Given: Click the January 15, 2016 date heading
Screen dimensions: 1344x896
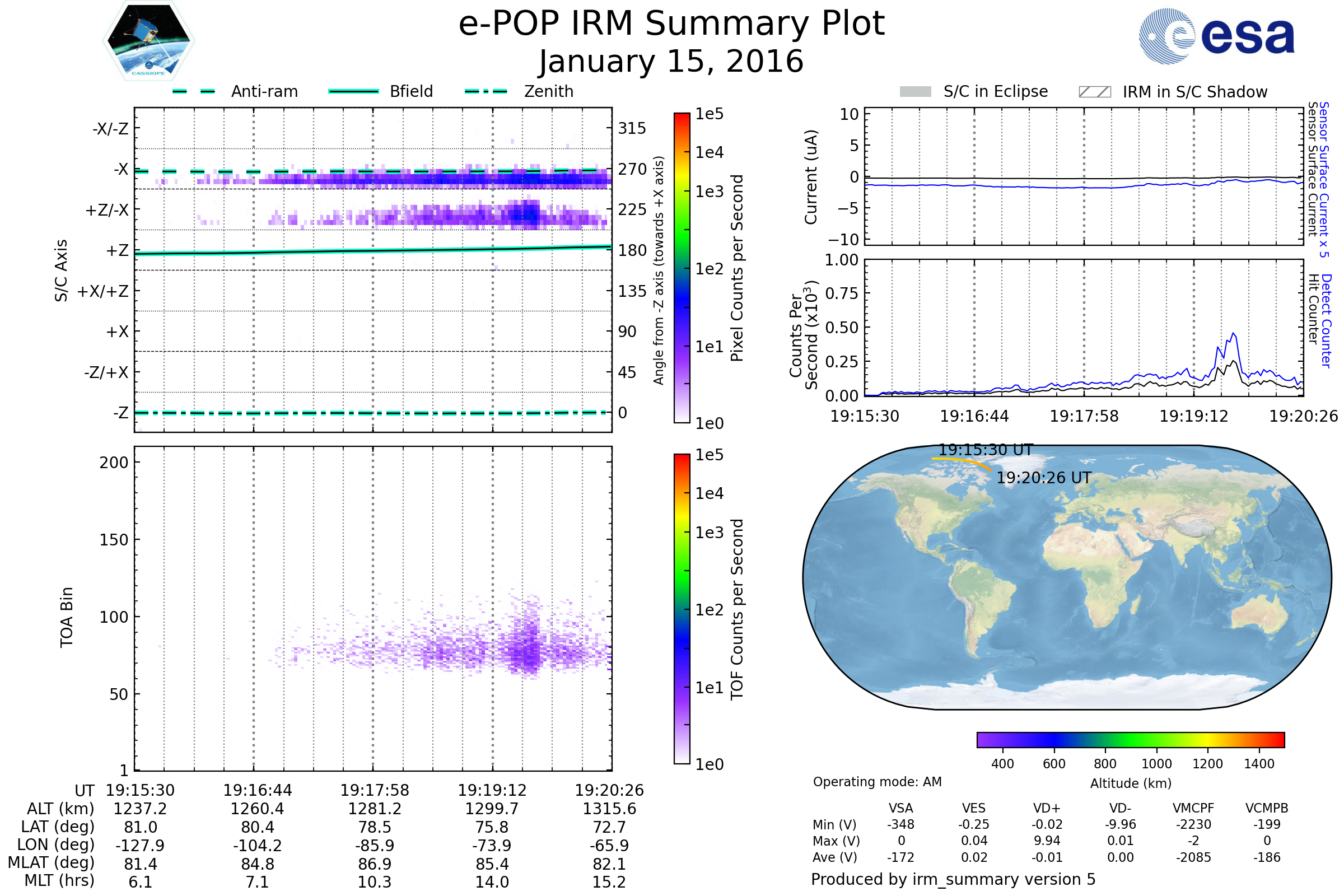Looking at the screenshot, I should tap(671, 62).
